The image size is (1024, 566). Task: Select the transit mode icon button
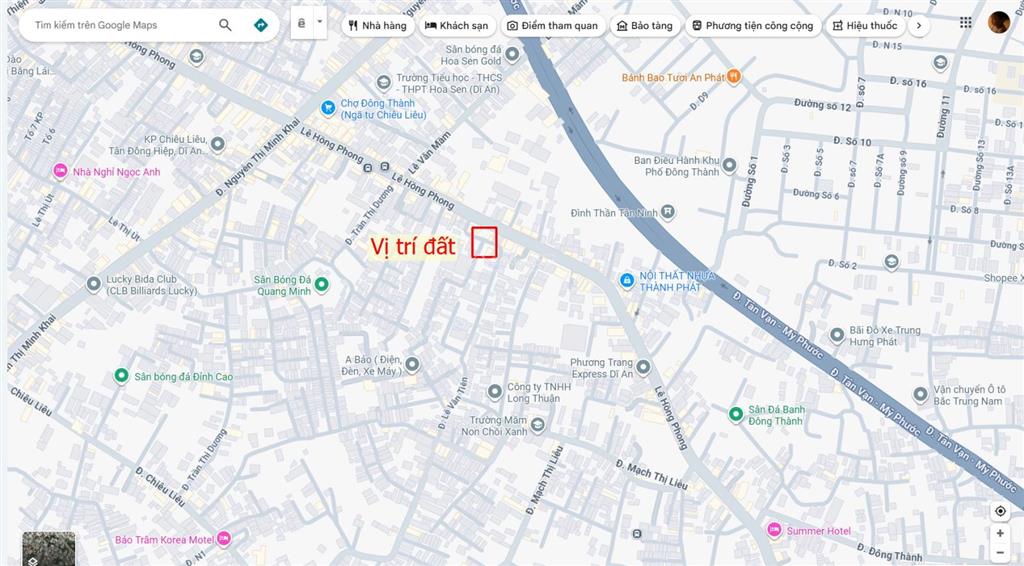point(301,23)
